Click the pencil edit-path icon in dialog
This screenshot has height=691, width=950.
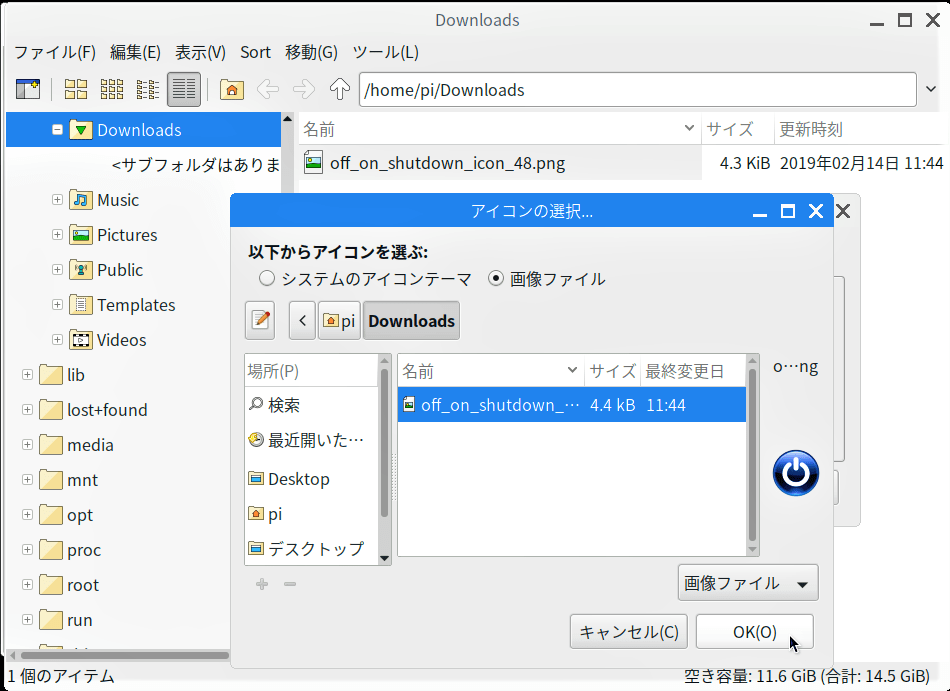click(260, 320)
